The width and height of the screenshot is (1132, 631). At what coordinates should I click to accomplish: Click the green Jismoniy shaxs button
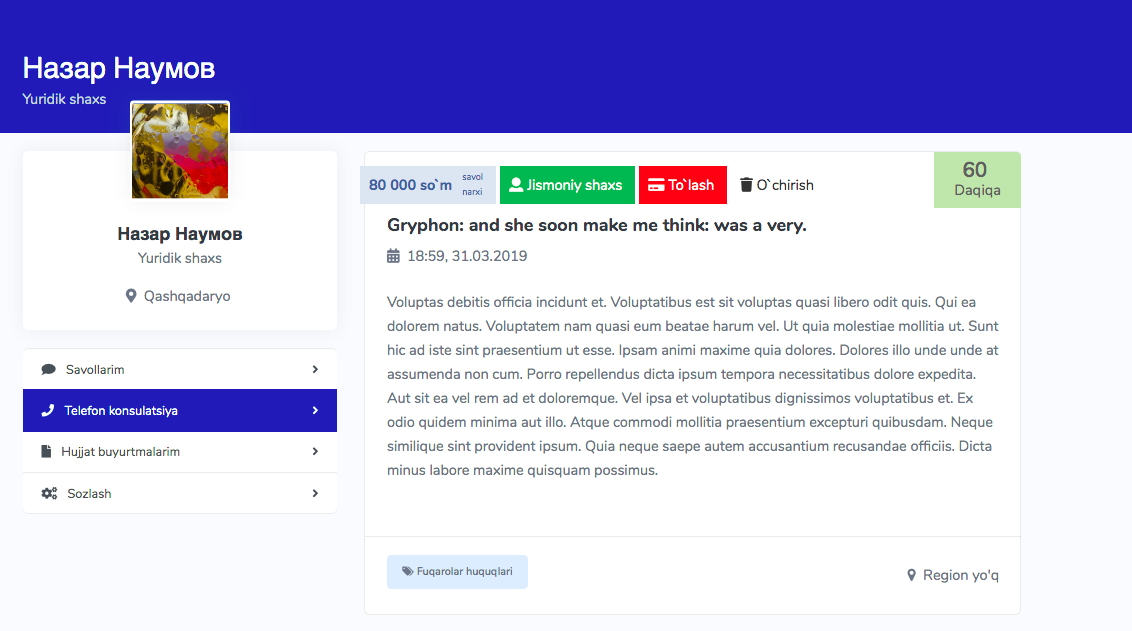coord(567,185)
